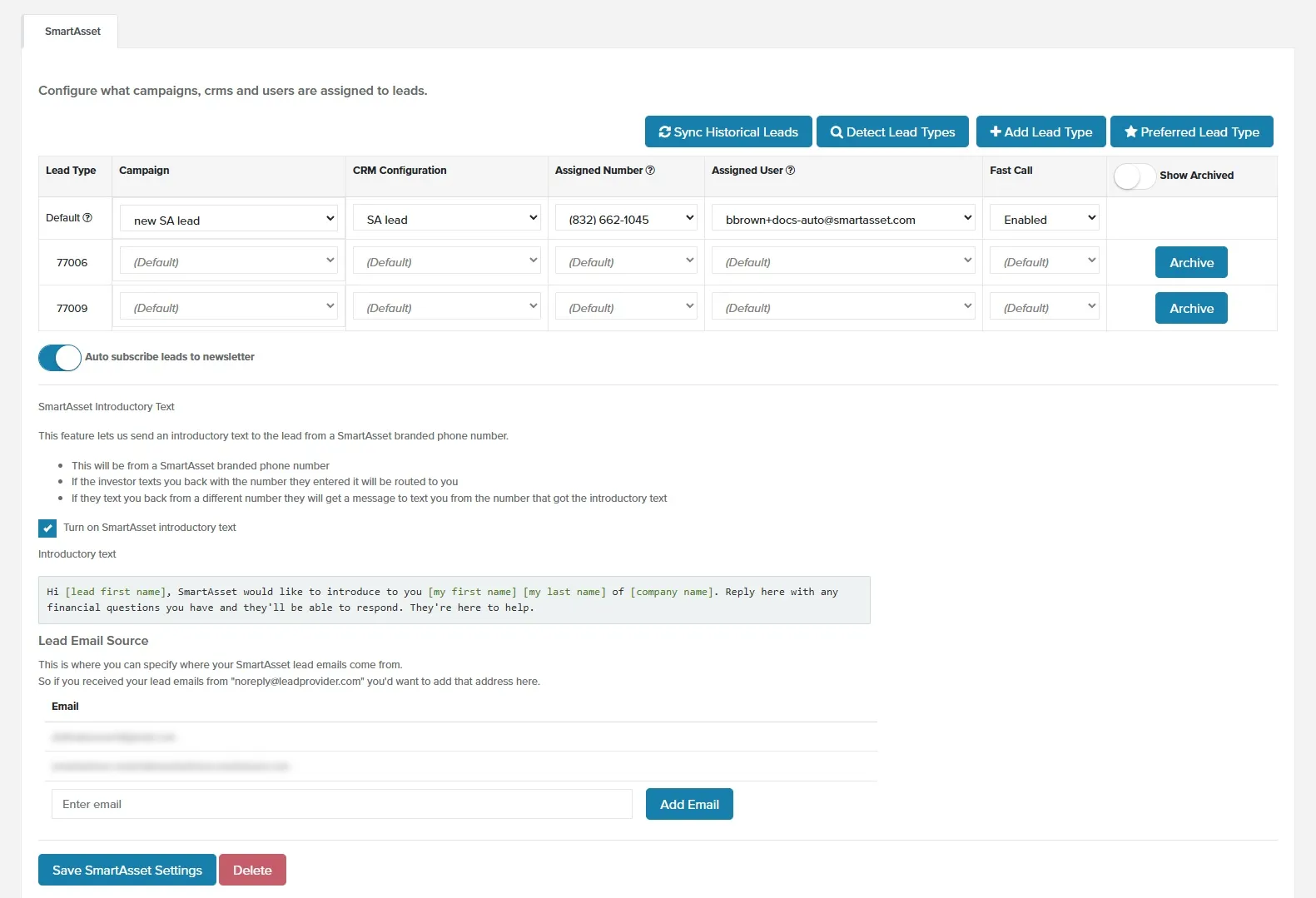Open Assigned Number dropdown for 77009
Viewport: 1316px width, 898px height.
[x=626, y=307]
